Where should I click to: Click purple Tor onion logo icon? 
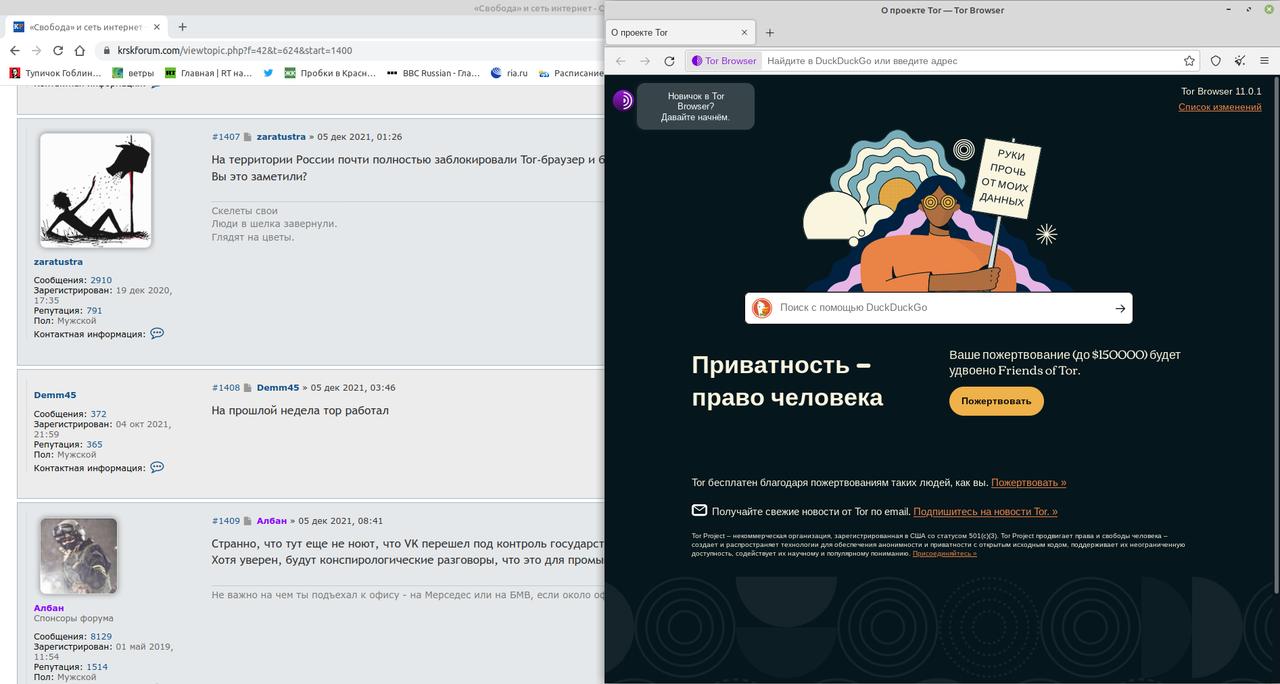pyautogui.click(x=622, y=100)
